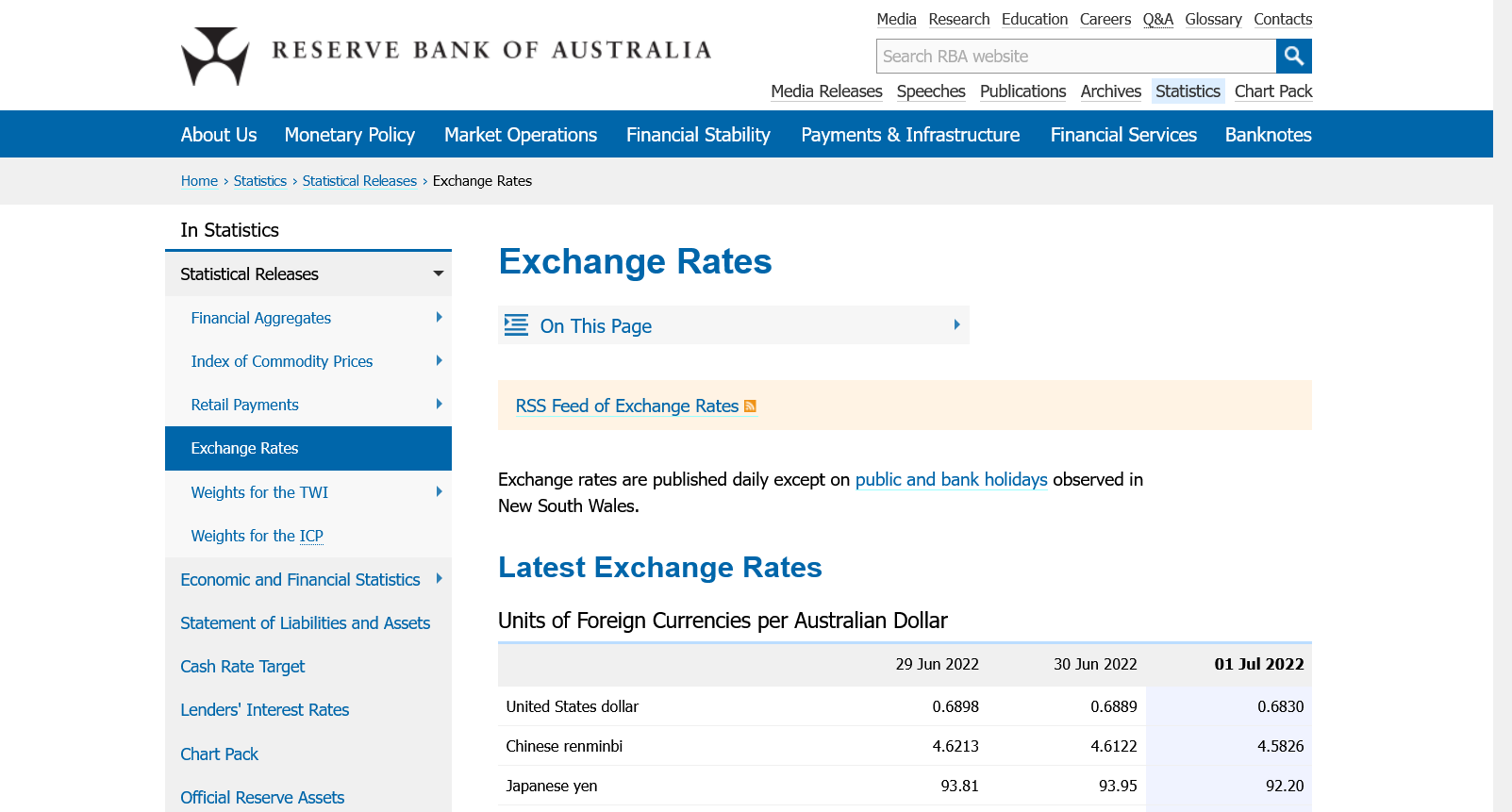Expand the Financial Aggregates submenu arrow
The width and height of the screenshot is (1512, 812).
(x=439, y=318)
